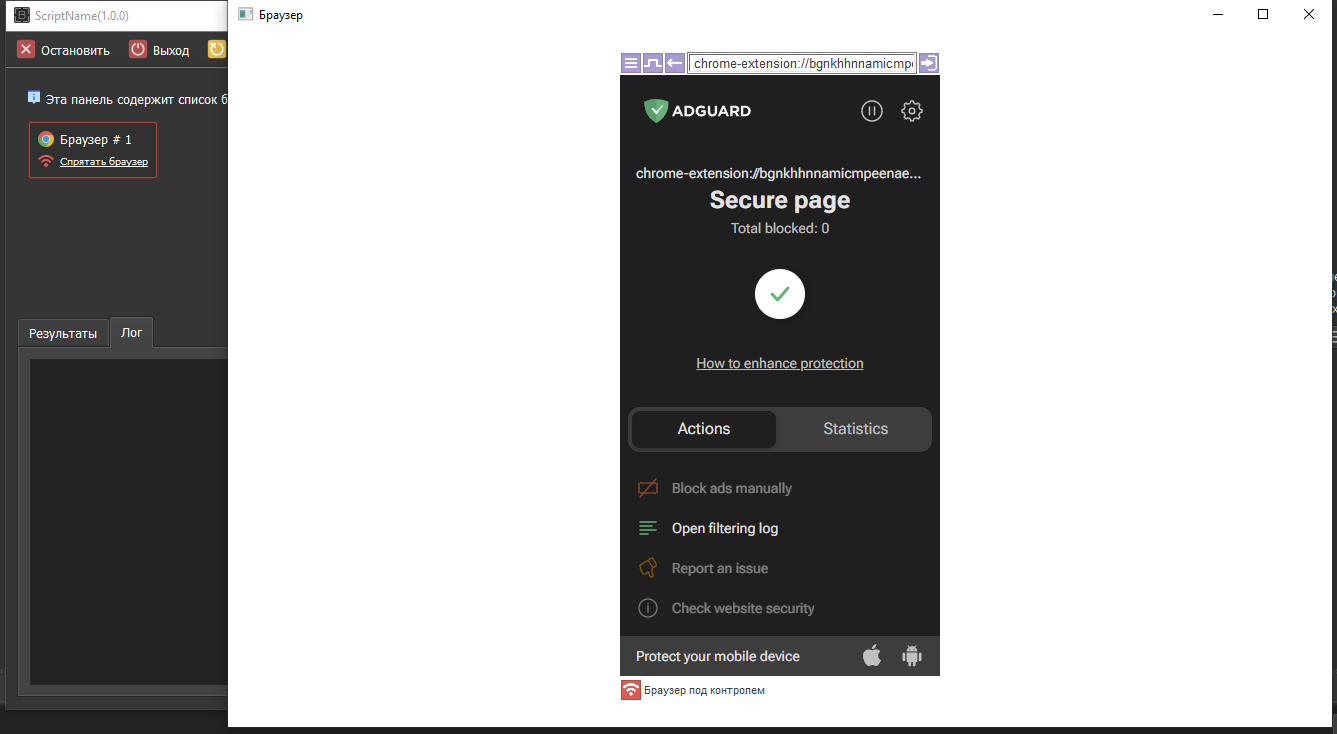This screenshot has width=1337, height=734.
Task: Click the AdGuard shield logo
Action: (x=655, y=111)
